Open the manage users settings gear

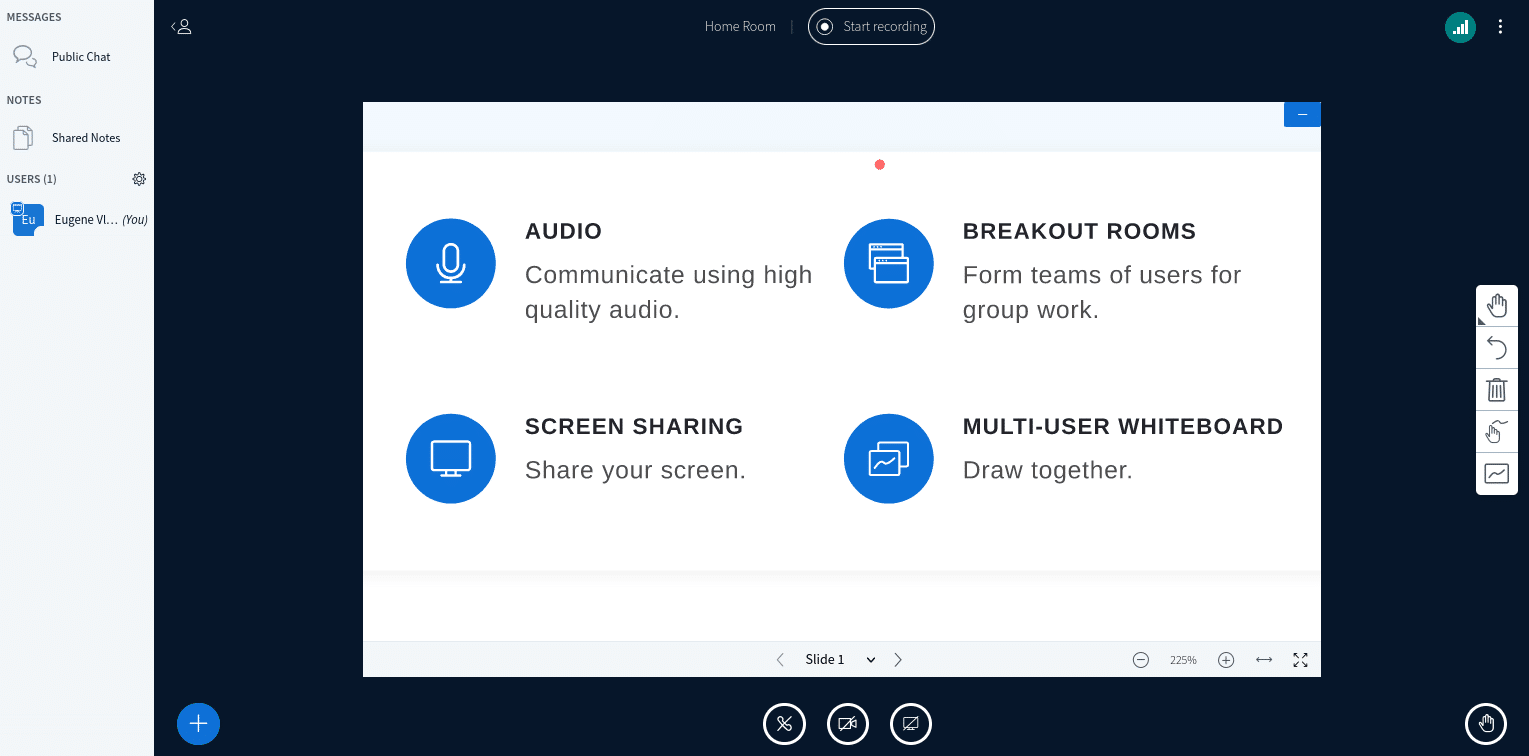tap(139, 179)
